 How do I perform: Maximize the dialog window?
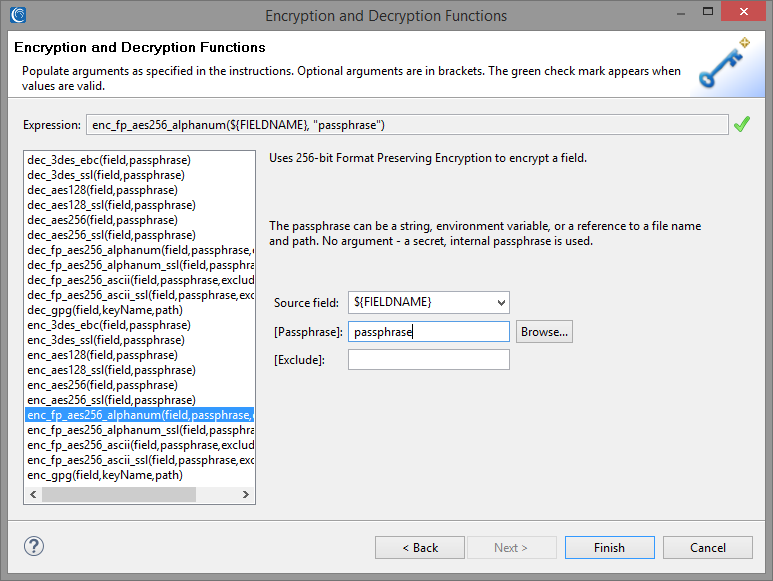708,11
